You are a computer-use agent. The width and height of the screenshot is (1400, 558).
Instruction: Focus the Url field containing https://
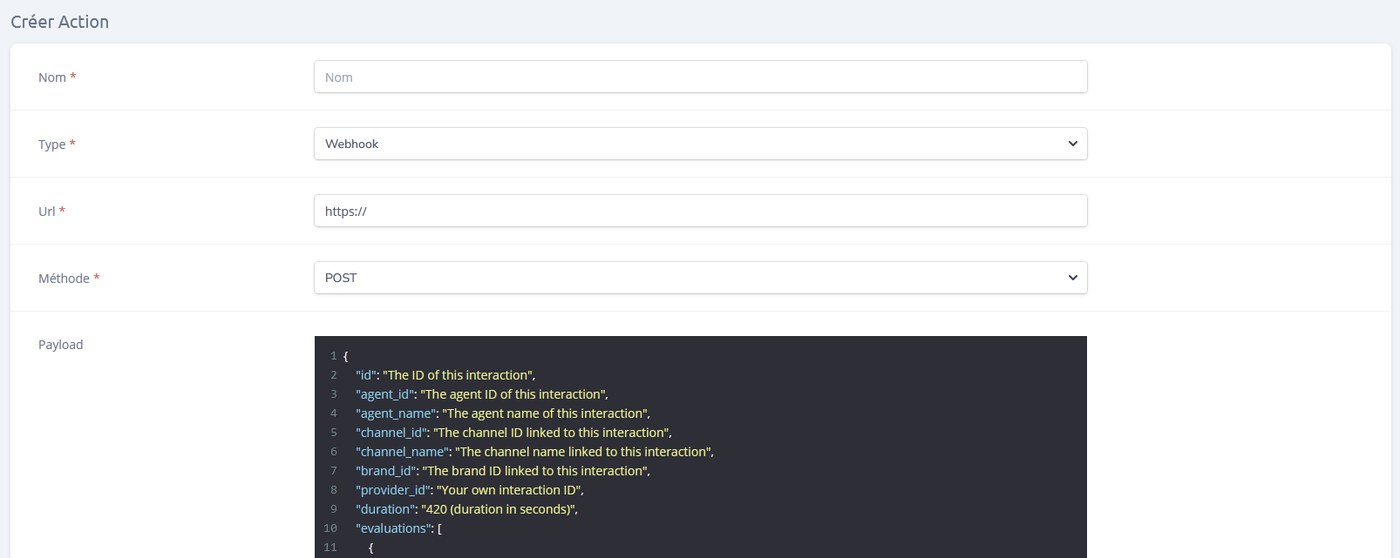tap(700, 211)
